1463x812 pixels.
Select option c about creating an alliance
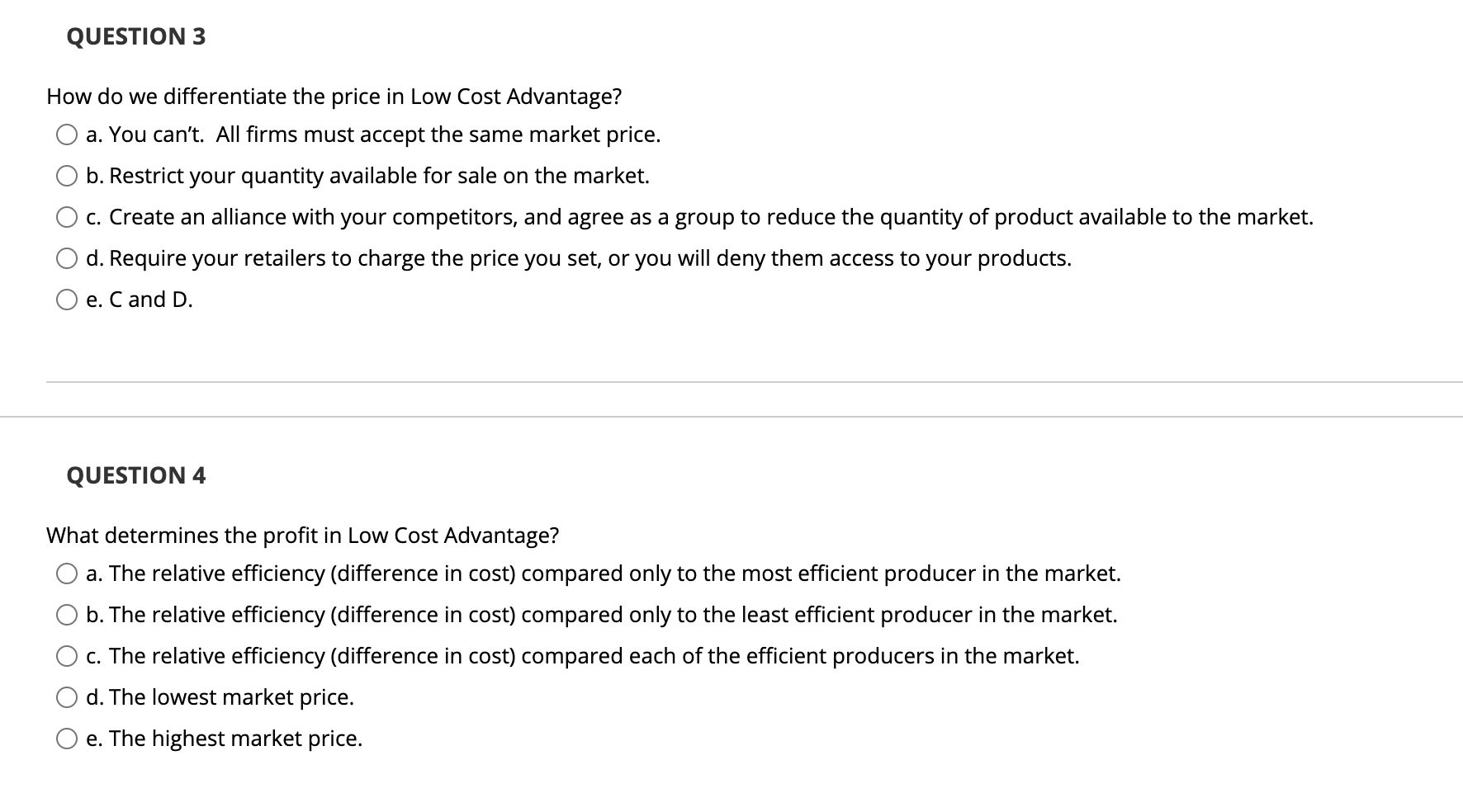click(x=68, y=217)
